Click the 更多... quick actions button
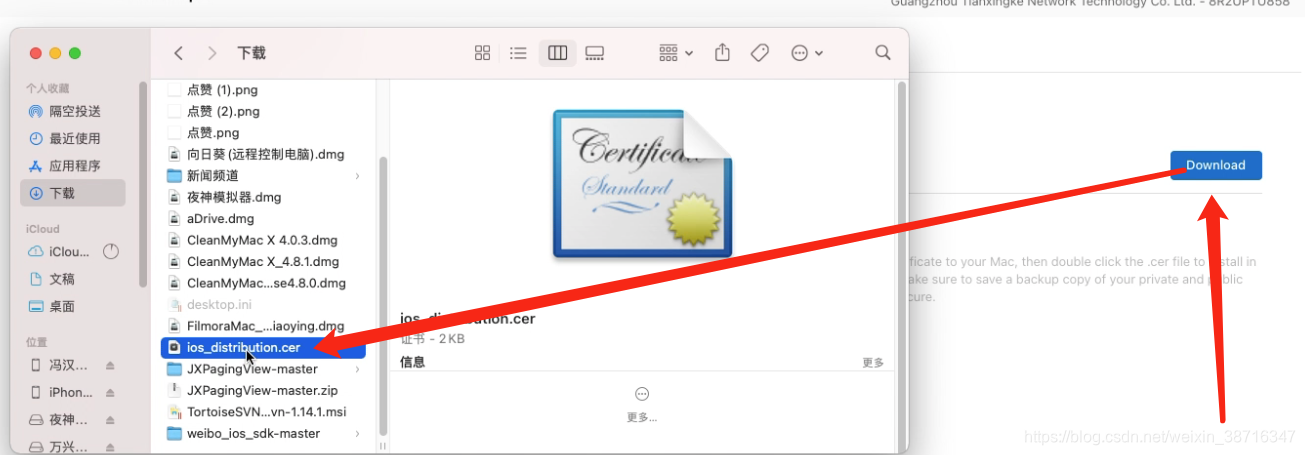Screen dimensions: 1305x455 click(642, 403)
